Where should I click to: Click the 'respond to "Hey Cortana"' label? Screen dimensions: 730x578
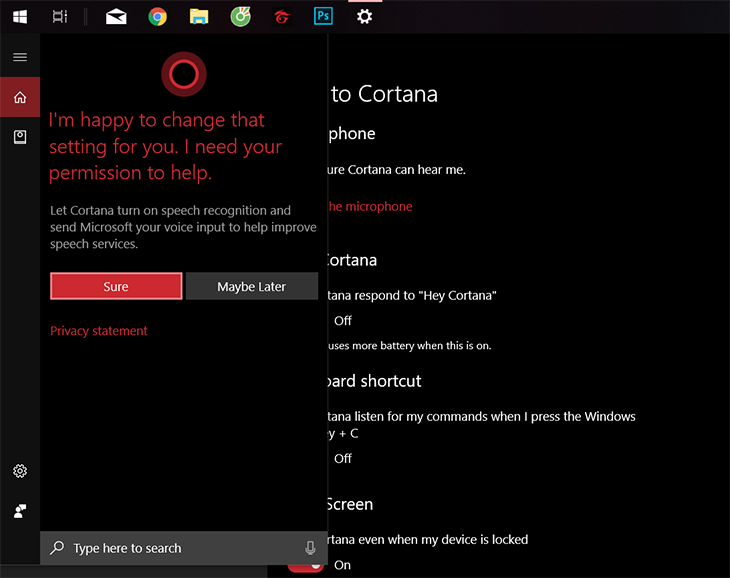coord(412,296)
